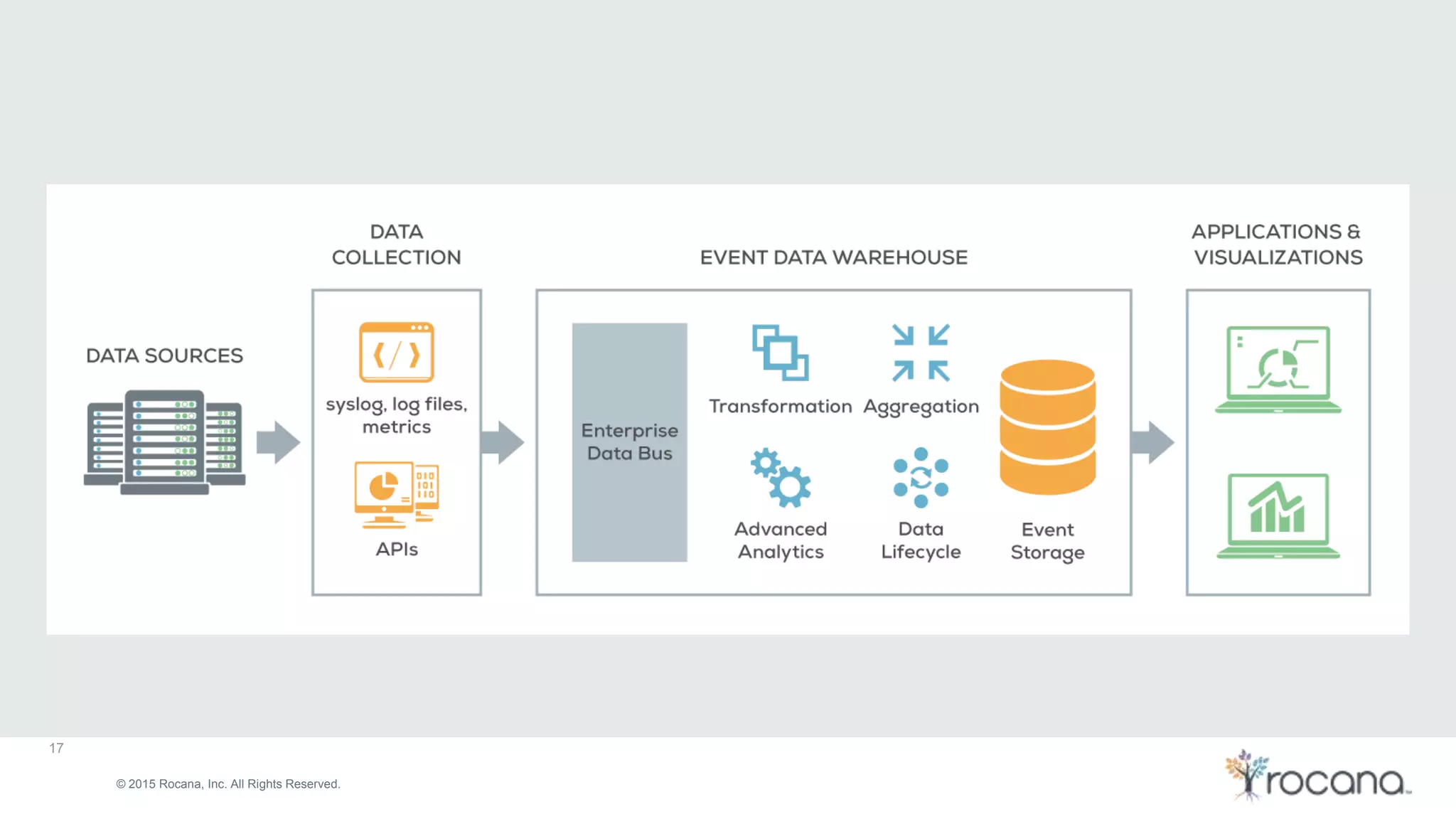1456x819 pixels.
Task: Click the APPLICATIONS & VISUALIZATIONS heading
Action: pos(1278,245)
